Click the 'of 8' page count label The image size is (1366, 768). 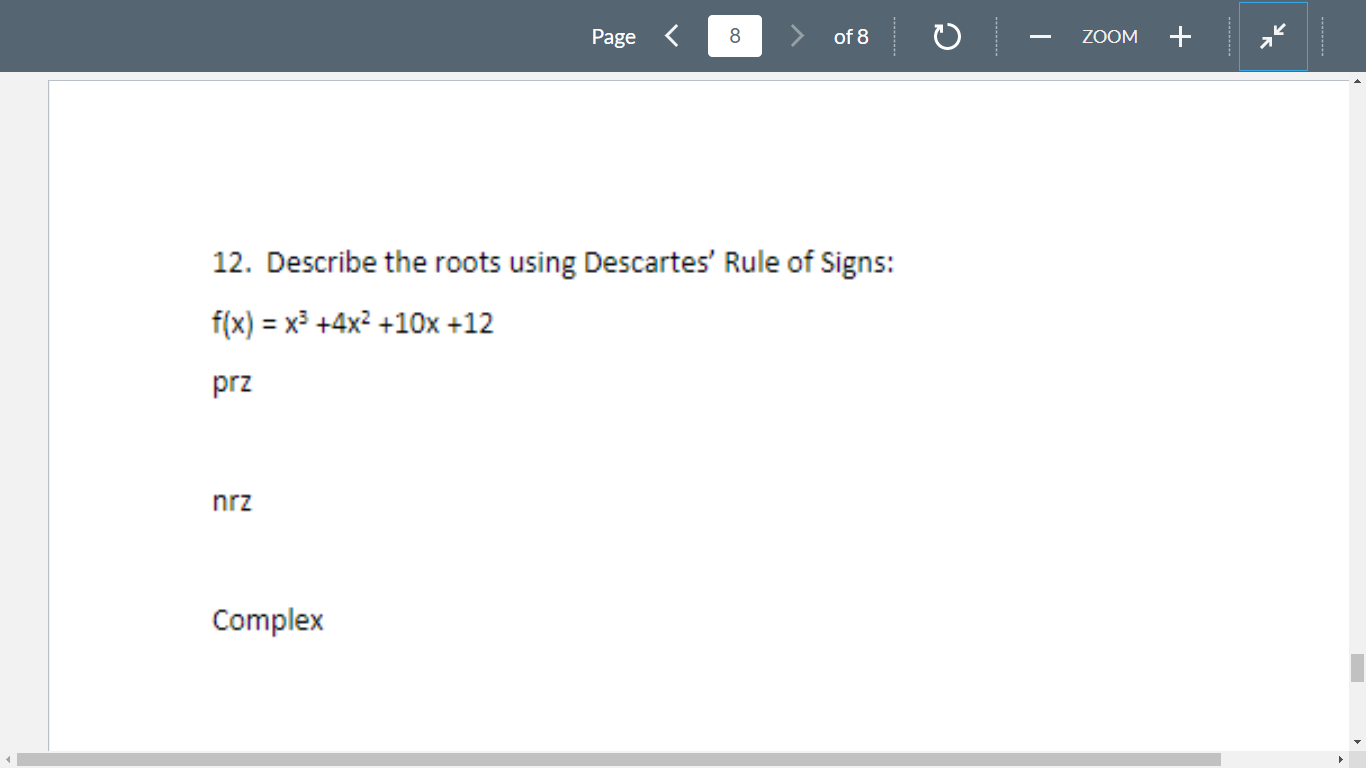tap(852, 36)
